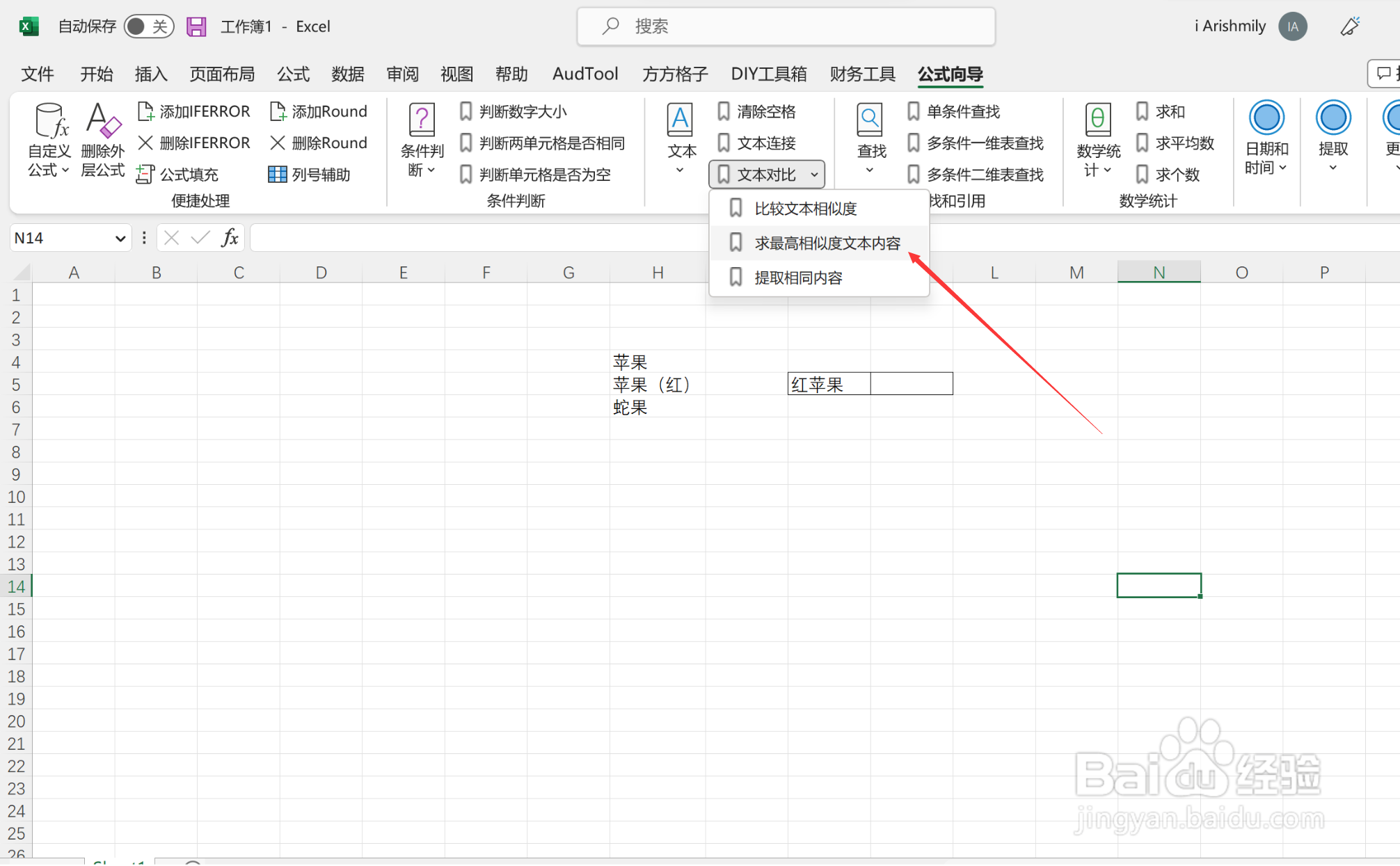Click the 删除Round X icon
This screenshot has height=866, width=1400.
tap(278, 143)
